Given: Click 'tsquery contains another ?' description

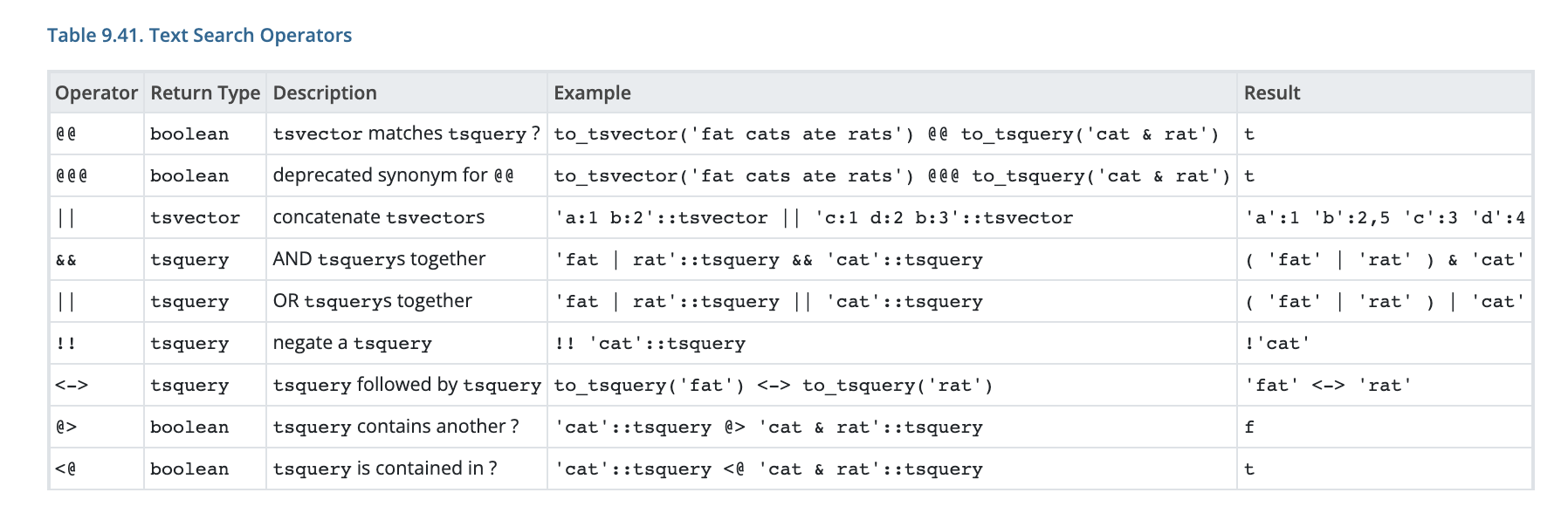Looking at the screenshot, I should pos(396,427).
